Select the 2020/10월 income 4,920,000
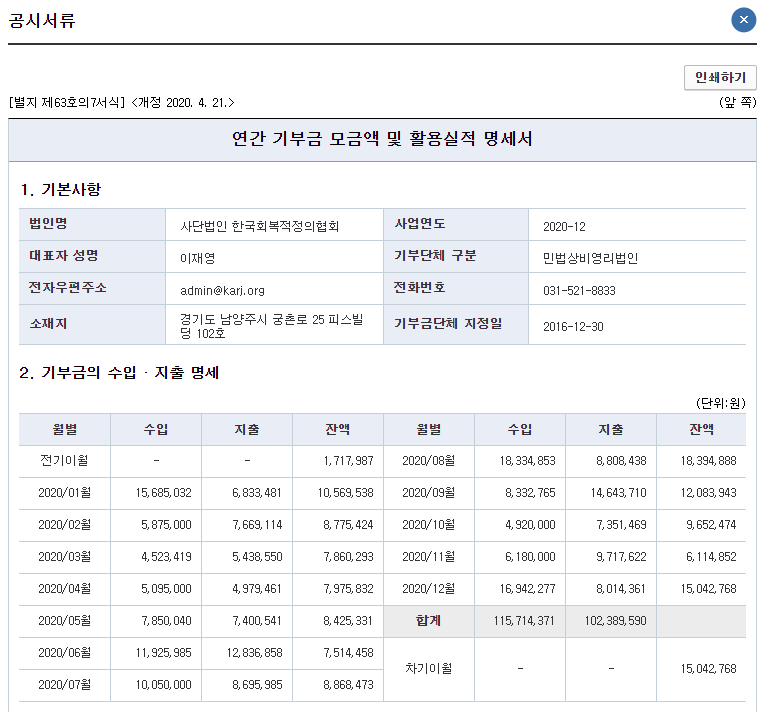The height and width of the screenshot is (712, 767). tap(530, 525)
